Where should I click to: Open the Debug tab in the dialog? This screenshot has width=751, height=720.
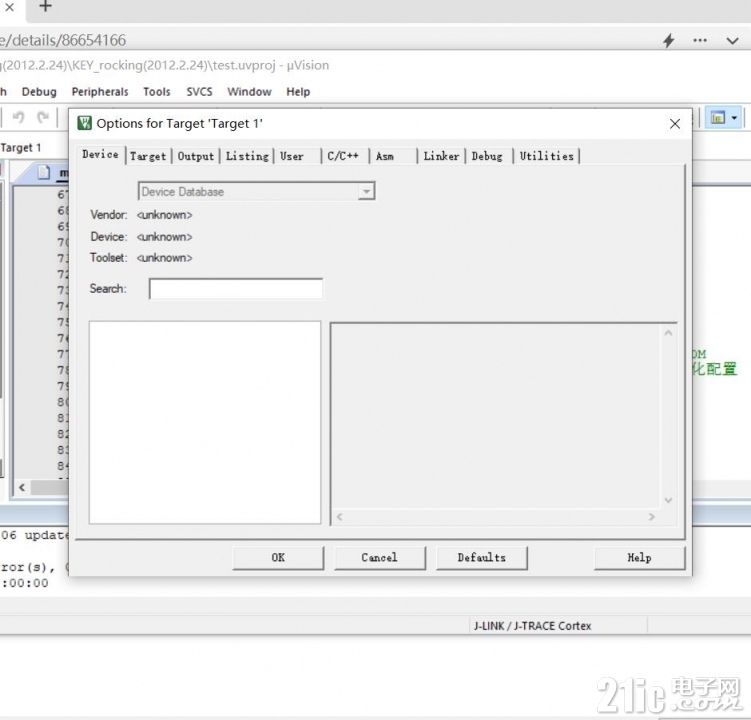[487, 156]
